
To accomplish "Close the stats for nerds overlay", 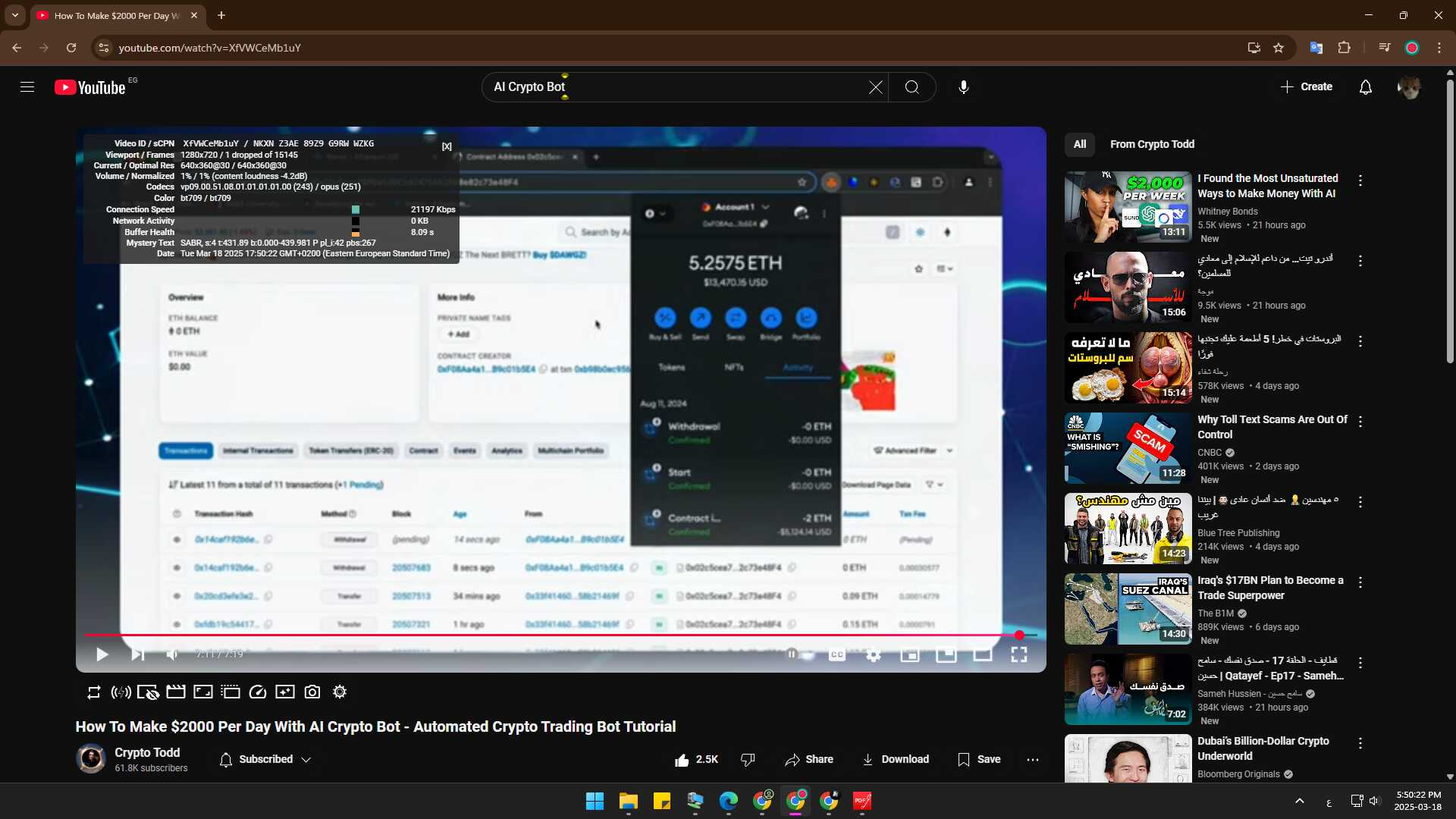I will (x=447, y=146).
